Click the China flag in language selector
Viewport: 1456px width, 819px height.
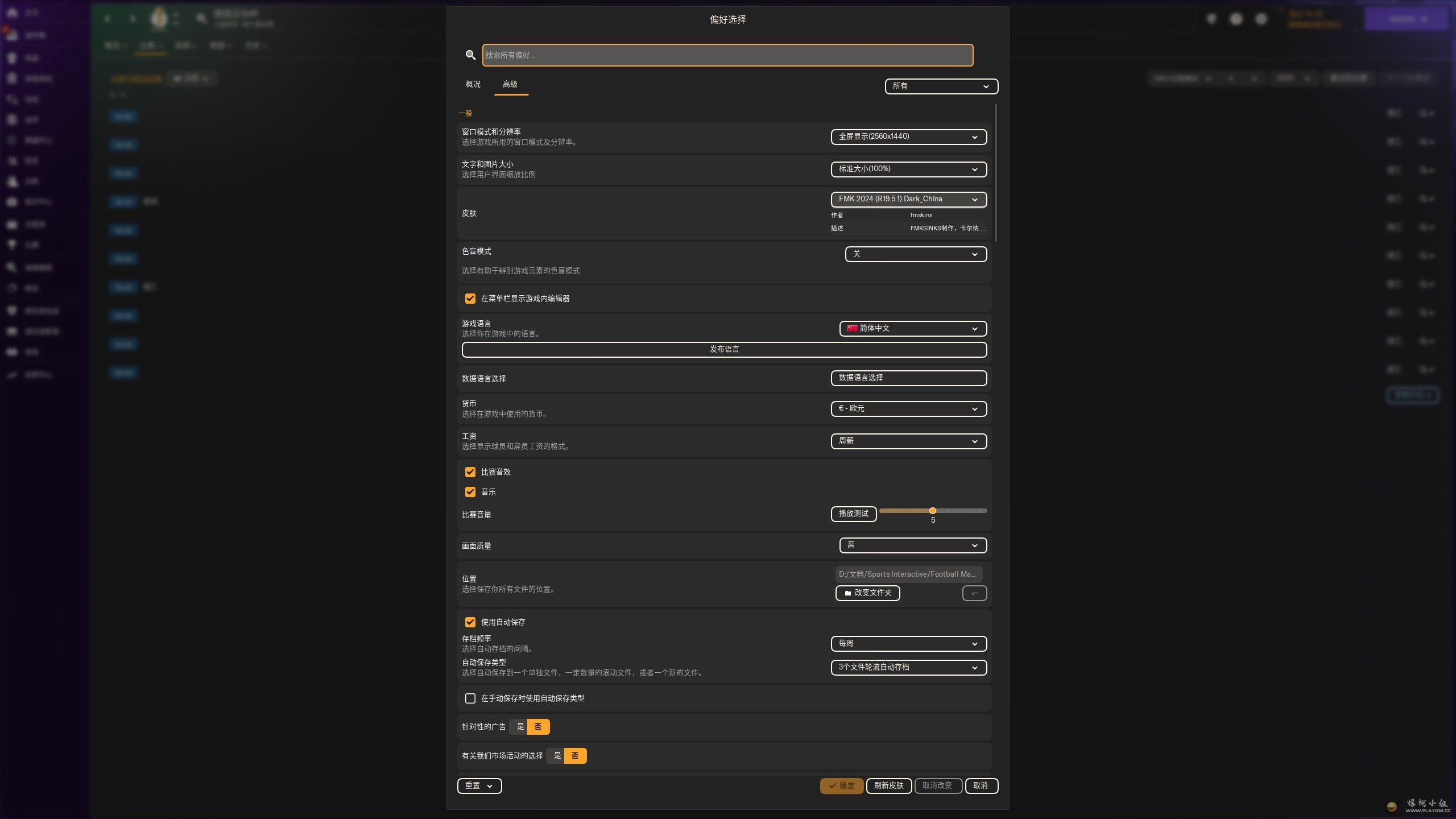point(852,328)
